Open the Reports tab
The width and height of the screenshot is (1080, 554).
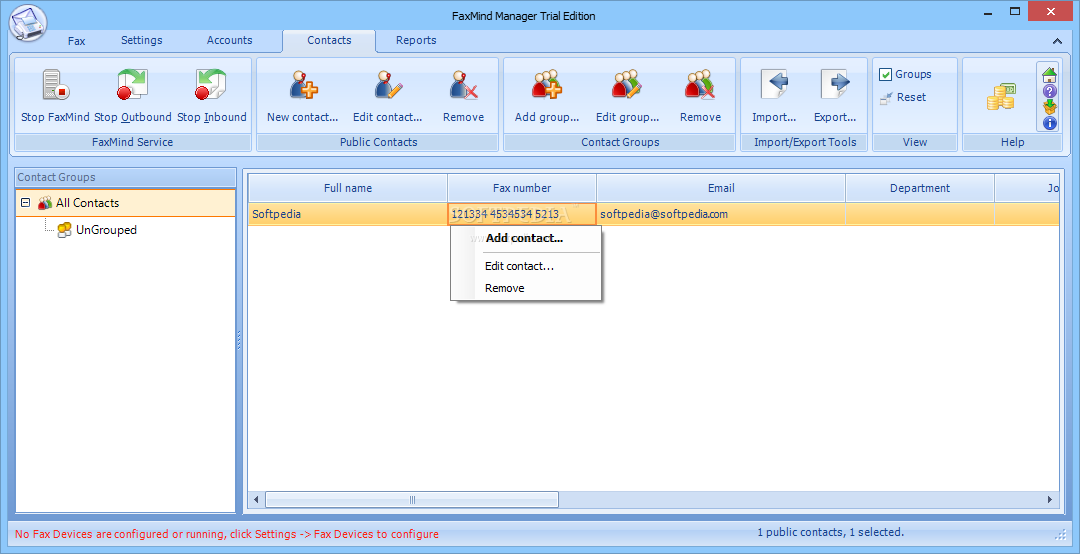point(416,40)
